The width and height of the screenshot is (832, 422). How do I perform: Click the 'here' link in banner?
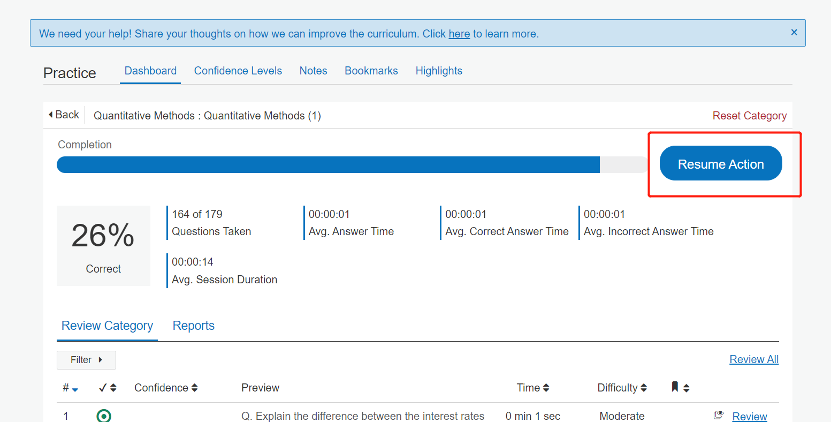459,34
